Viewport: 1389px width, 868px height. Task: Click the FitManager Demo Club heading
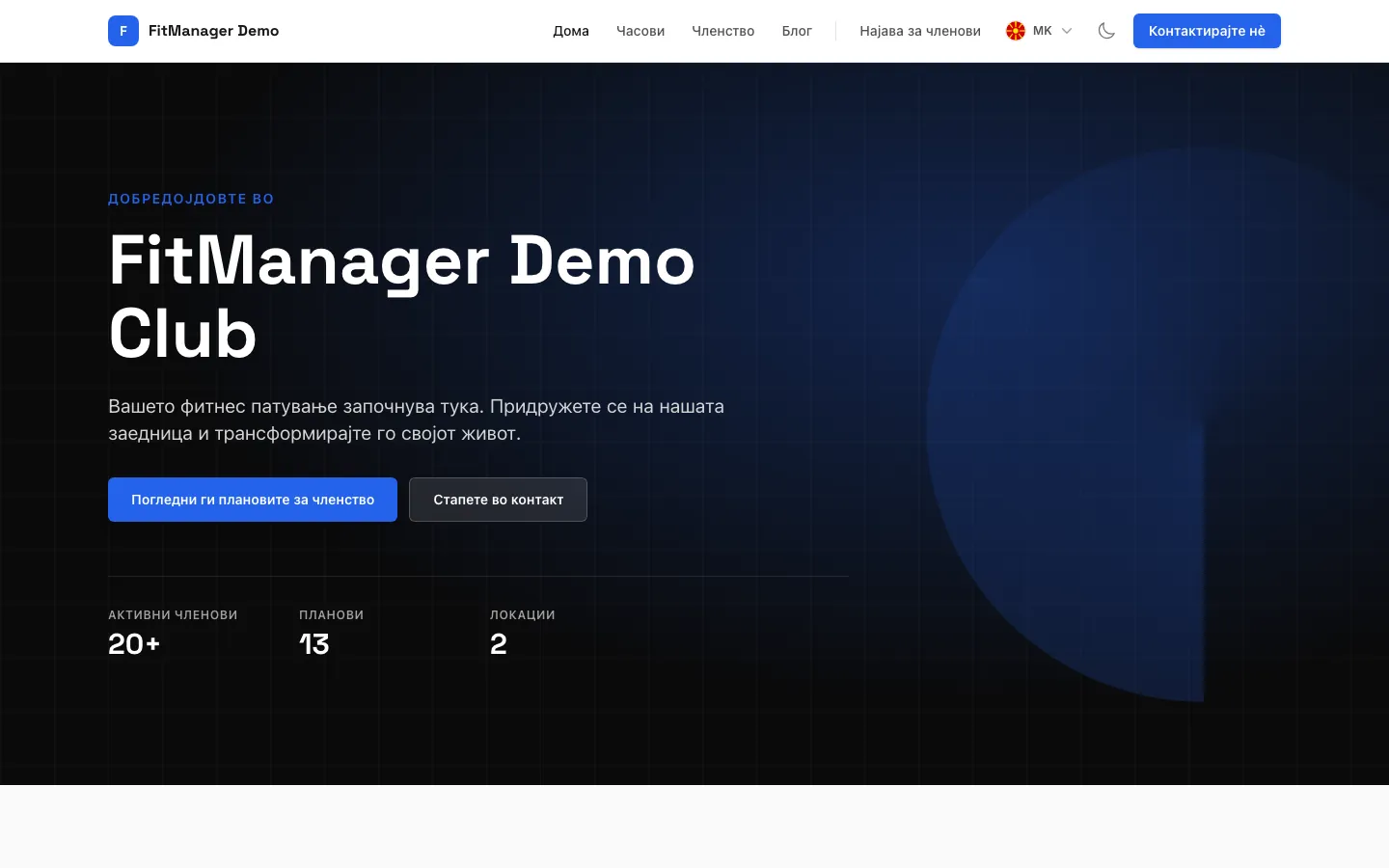point(401,297)
